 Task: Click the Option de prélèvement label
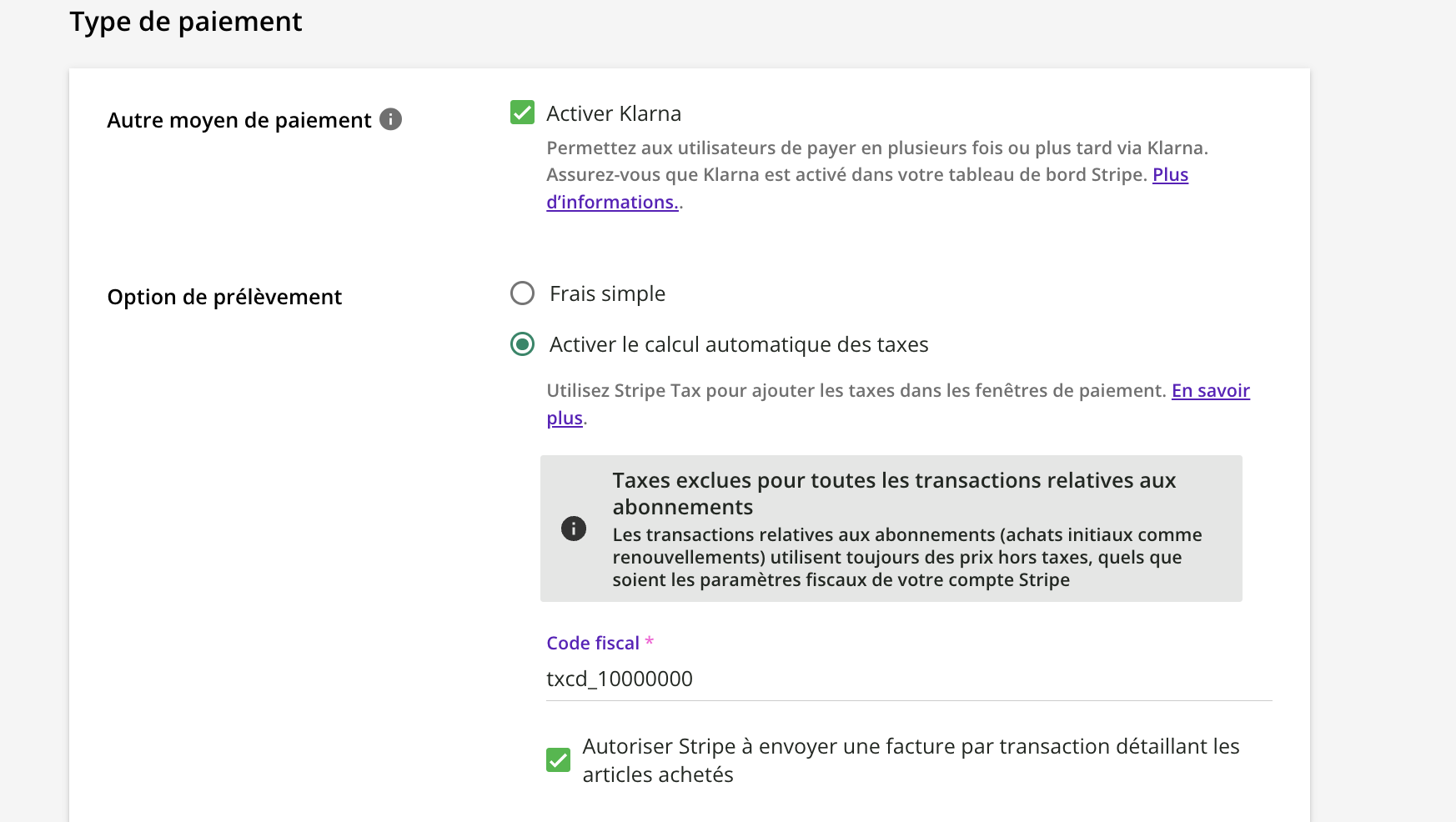(x=224, y=297)
